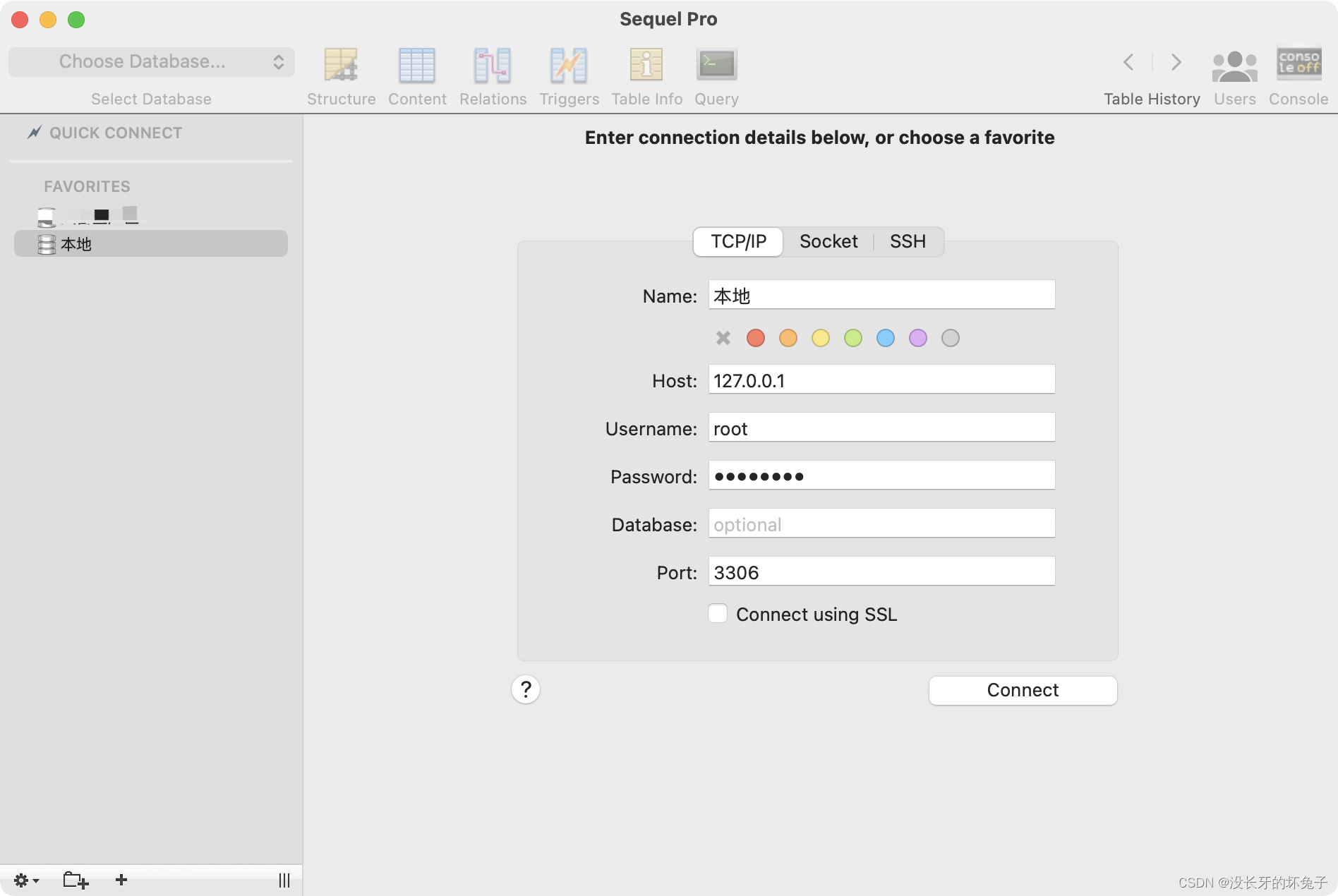The height and width of the screenshot is (896, 1338).
Task: Pick the gray favorite color
Action: 950,338
